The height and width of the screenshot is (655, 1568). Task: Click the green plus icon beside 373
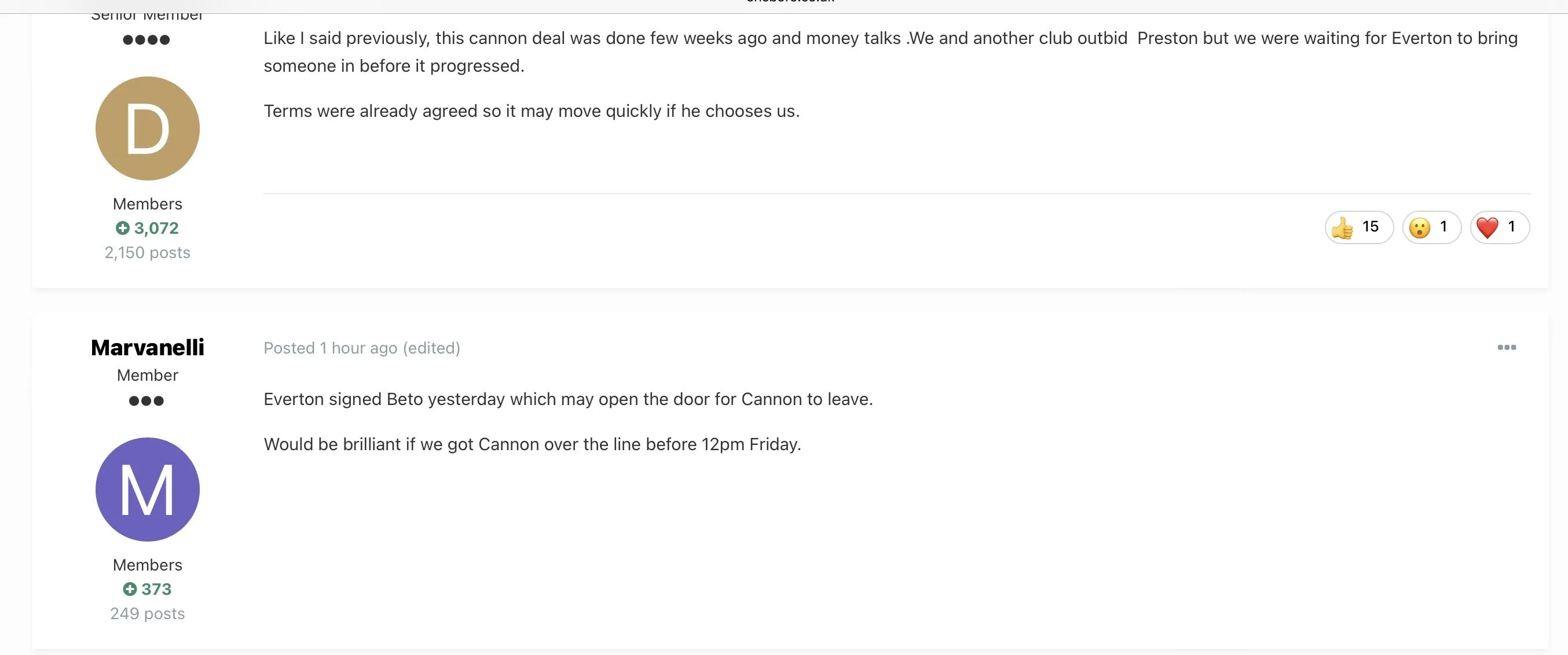130,589
